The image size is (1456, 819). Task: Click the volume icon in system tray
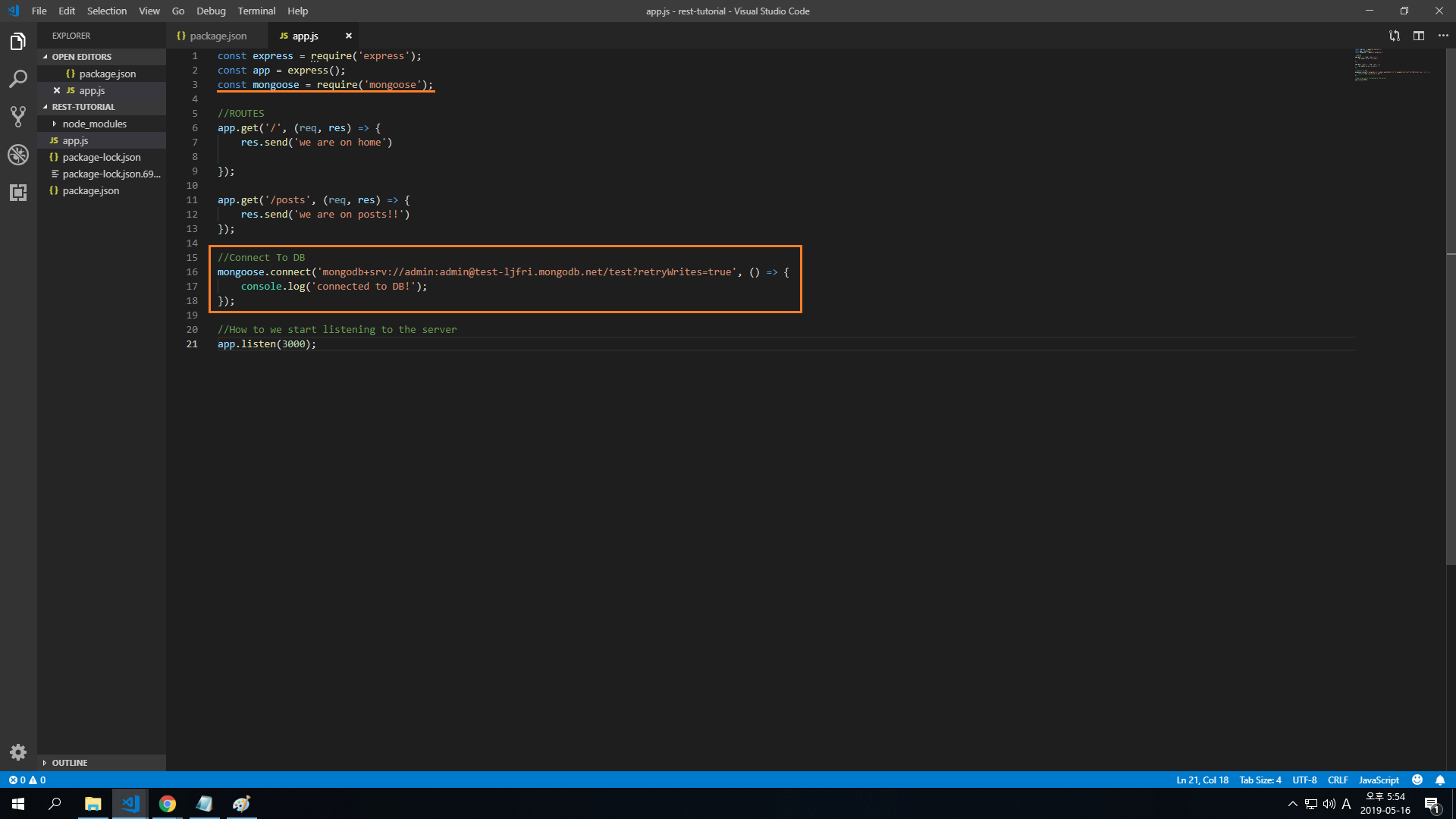(1329, 804)
